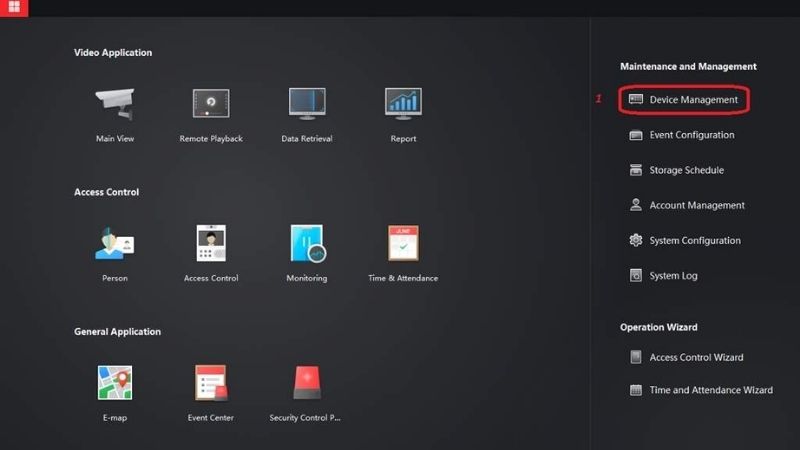Screen dimensions: 800x450
Task: Open Time & Attendance calendar icon
Action: (403, 244)
